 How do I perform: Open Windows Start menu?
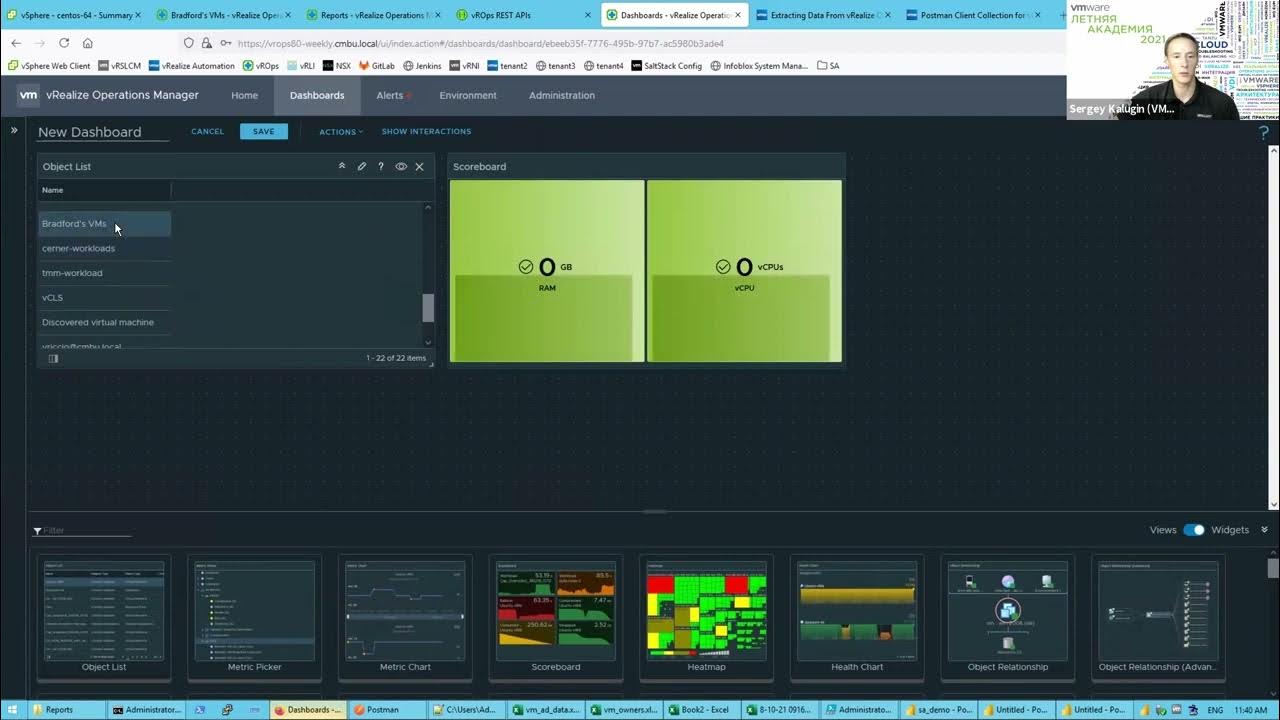click(13, 709)
